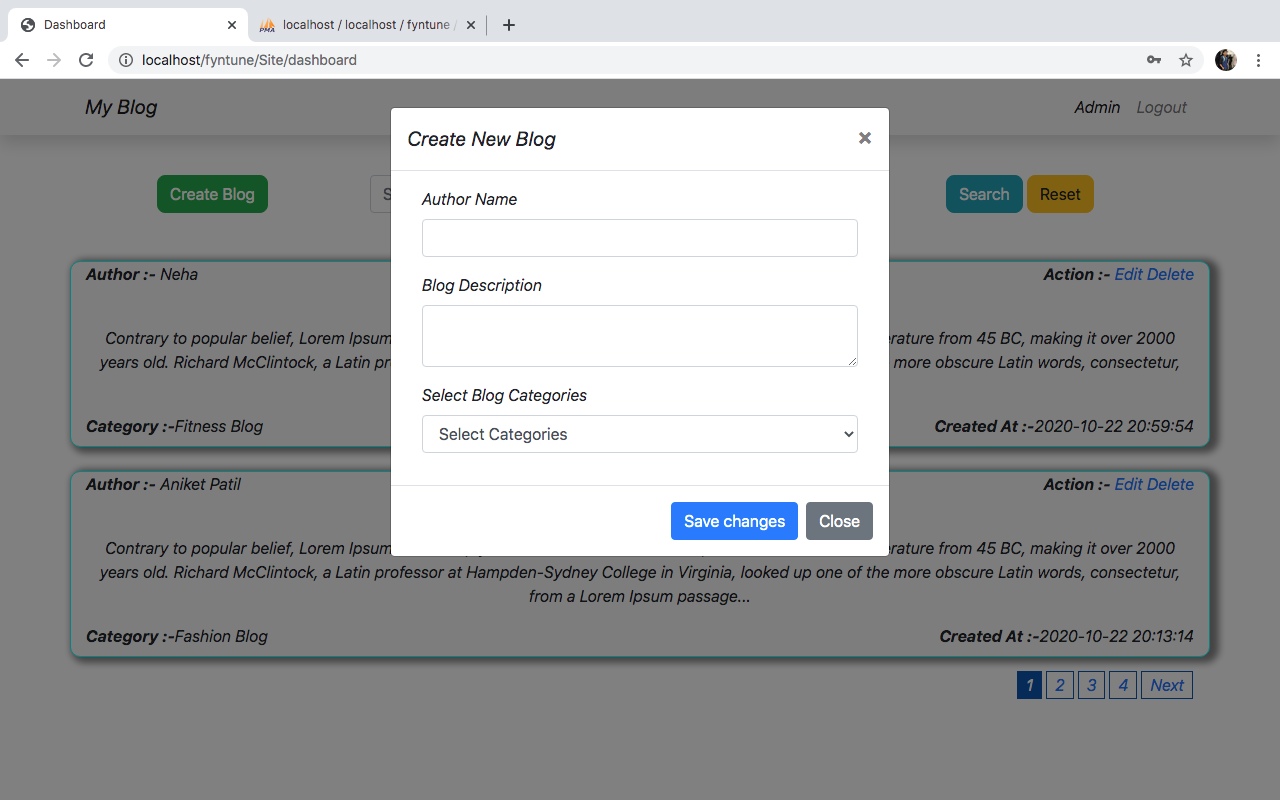Click the browser back arrow
The height and width of the screenshot is (800, 1280).
pos(22,60)
